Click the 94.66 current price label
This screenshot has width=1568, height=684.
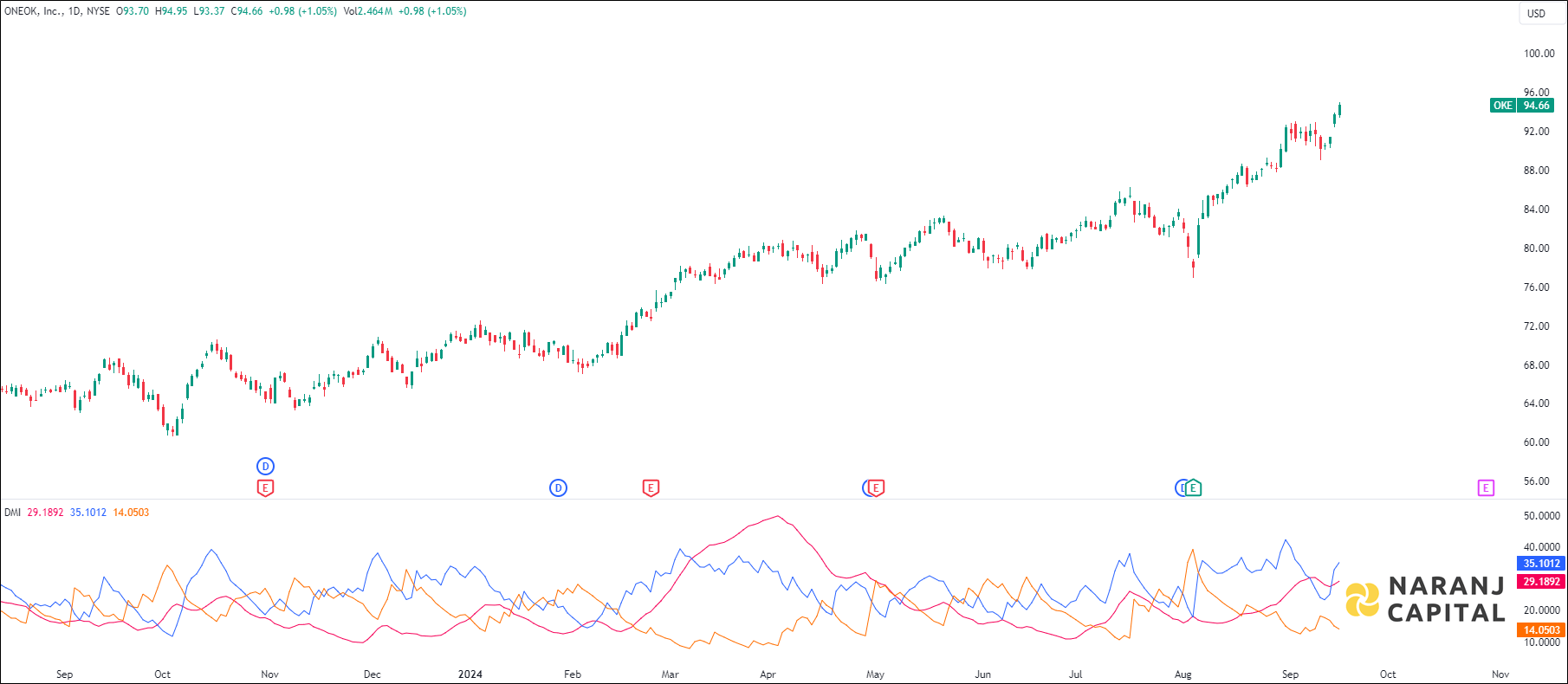pyautogui.click(x=1536, y=106)
